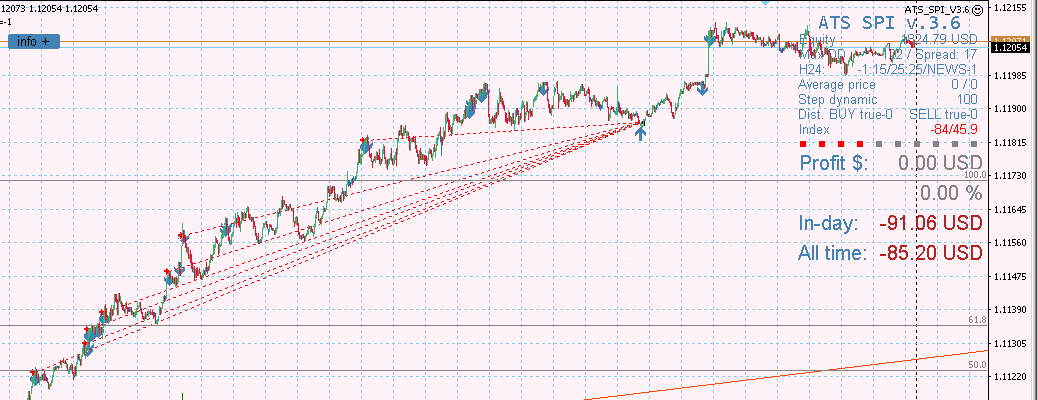Click the "Spread: 17" readout
This screenshot has width=1038, height=400.
[947, 54]
